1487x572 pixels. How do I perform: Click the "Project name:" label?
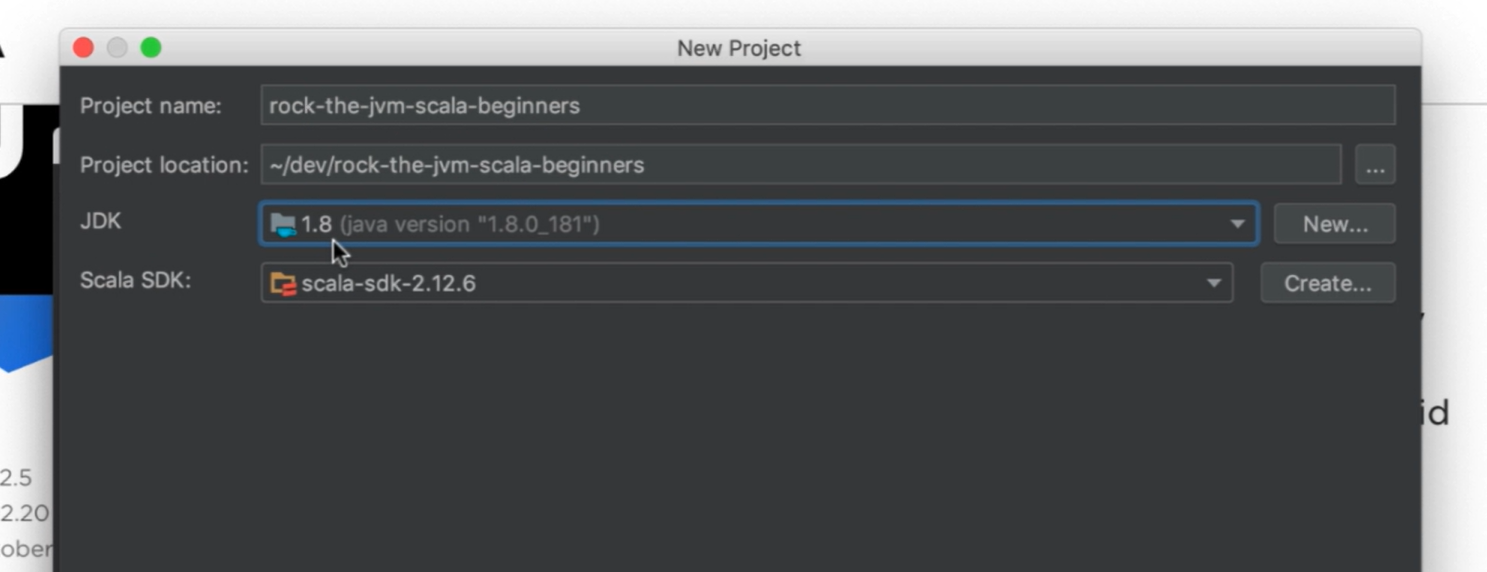(151, 106)
